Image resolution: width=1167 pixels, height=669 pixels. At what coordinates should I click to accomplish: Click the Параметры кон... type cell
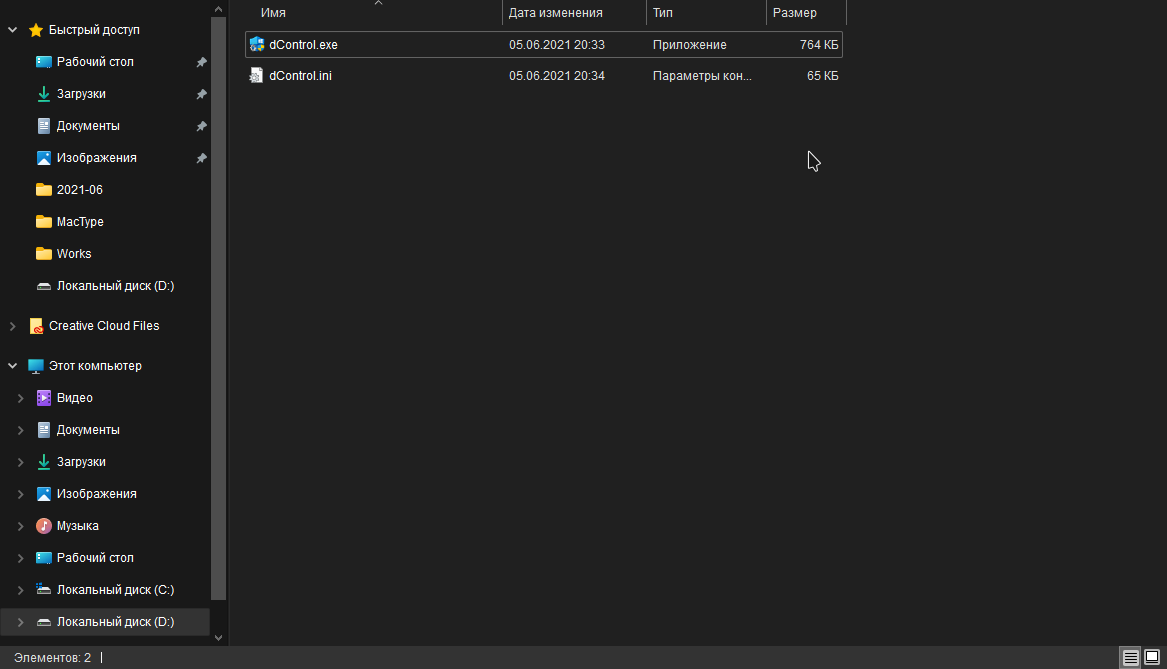[702, 76]
